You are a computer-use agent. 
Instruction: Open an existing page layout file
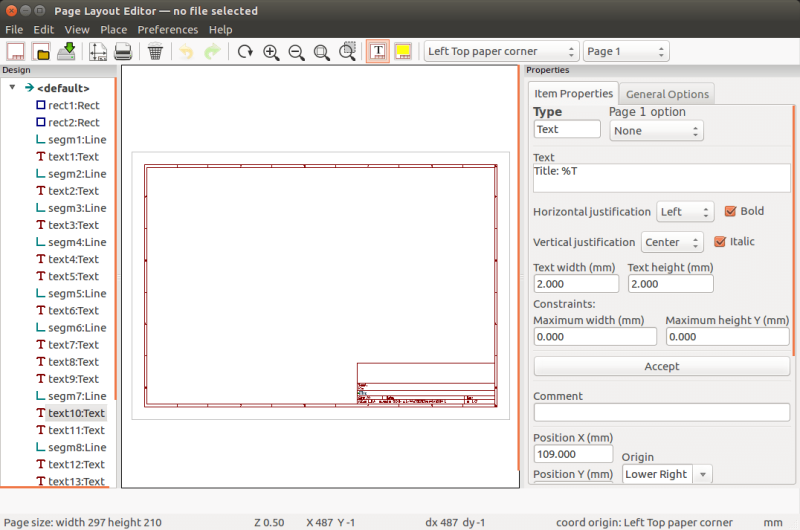[41, 52]
